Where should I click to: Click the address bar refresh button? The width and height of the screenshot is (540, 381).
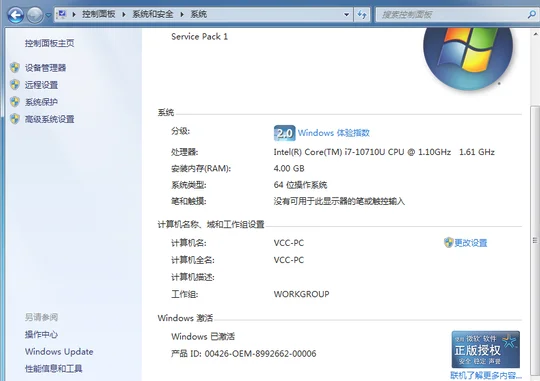(x=362, y=14)
